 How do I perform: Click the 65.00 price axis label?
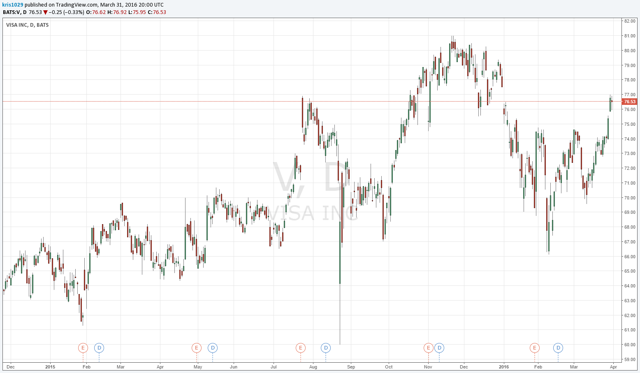click(630, 271)
